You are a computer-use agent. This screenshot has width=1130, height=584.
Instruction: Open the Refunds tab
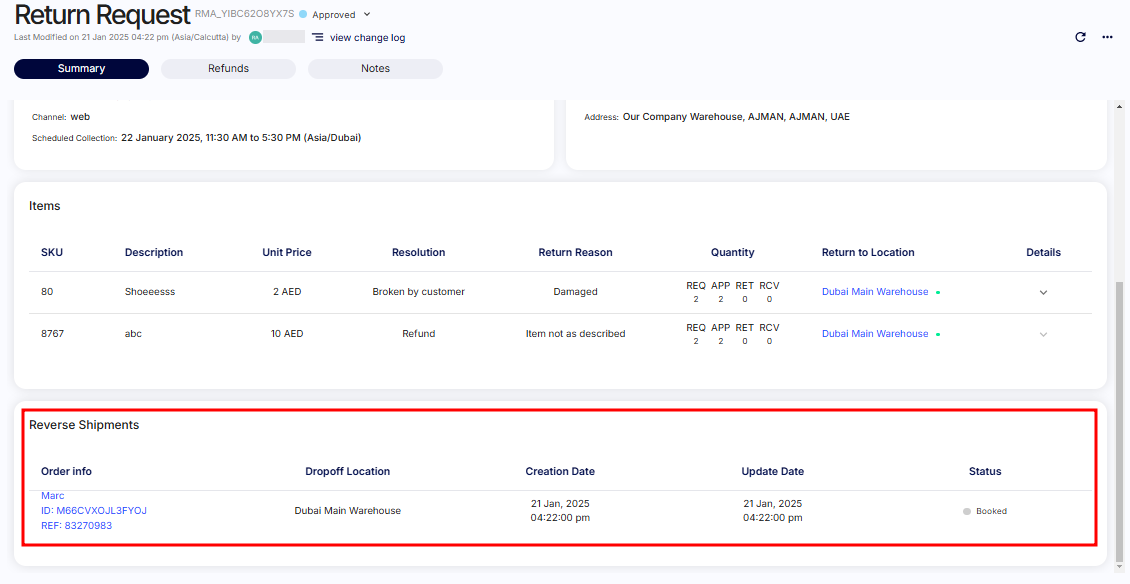pos(228,68)
